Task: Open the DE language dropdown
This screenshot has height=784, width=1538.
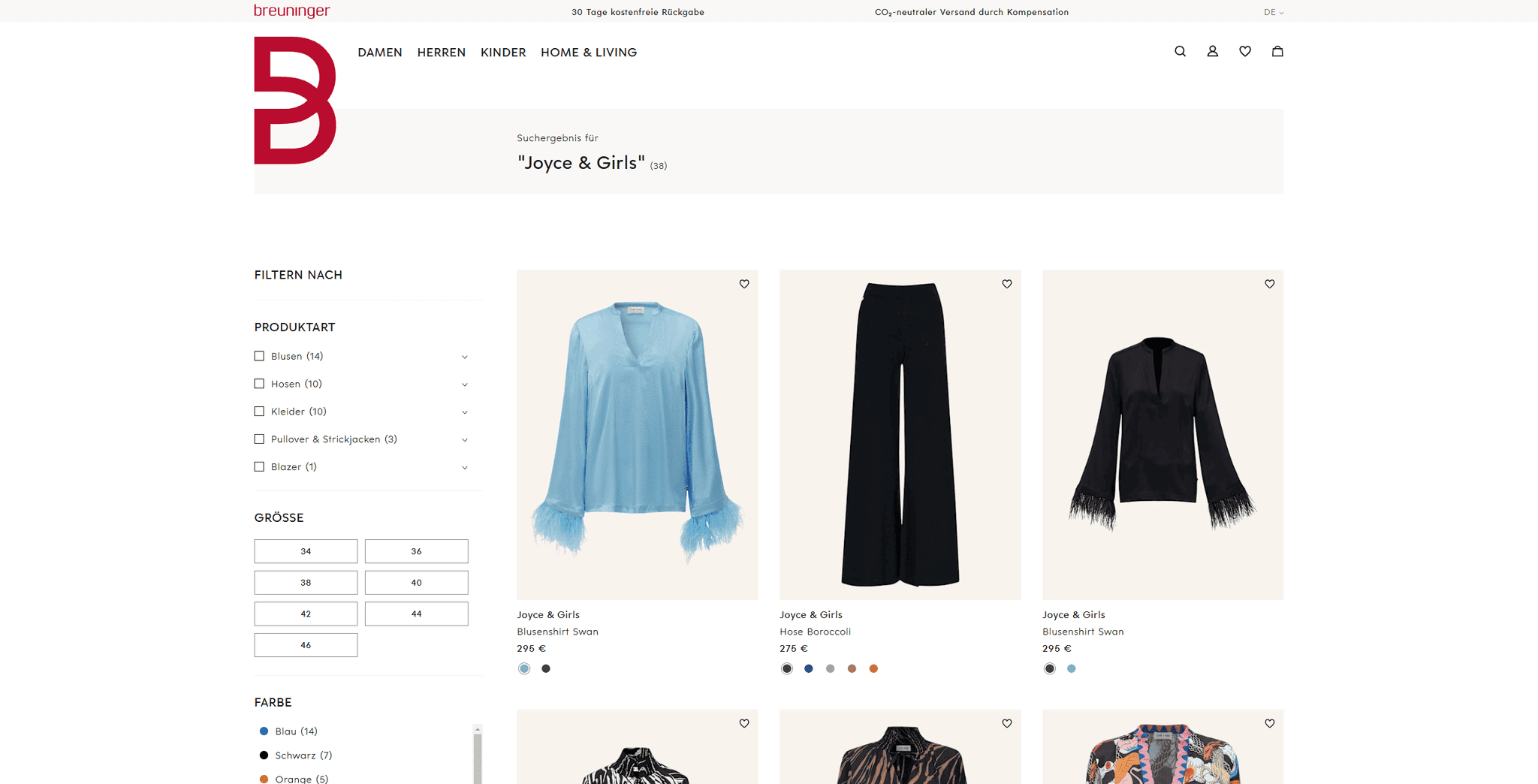Action: [x=1273, y=12]
